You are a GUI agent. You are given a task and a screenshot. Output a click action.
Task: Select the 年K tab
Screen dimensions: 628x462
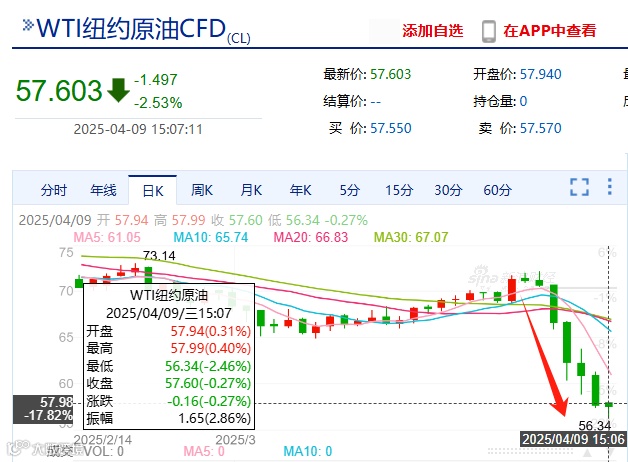pyautogui.click(x=300, y=190)
